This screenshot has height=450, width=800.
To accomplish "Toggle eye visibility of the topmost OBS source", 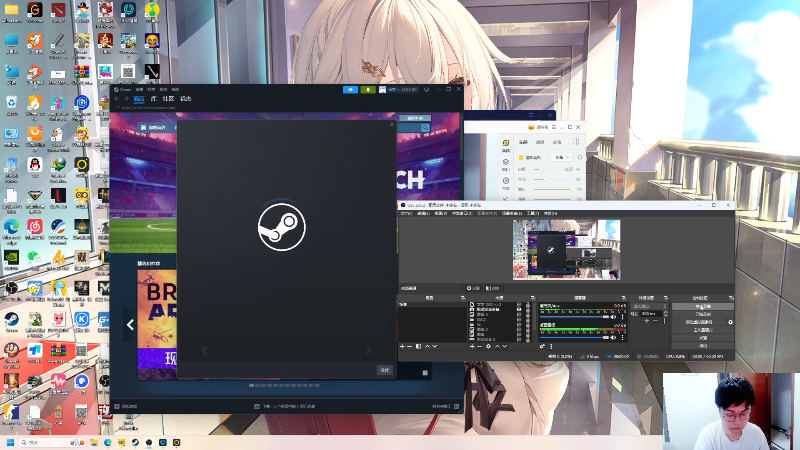I will click(519, 305).
